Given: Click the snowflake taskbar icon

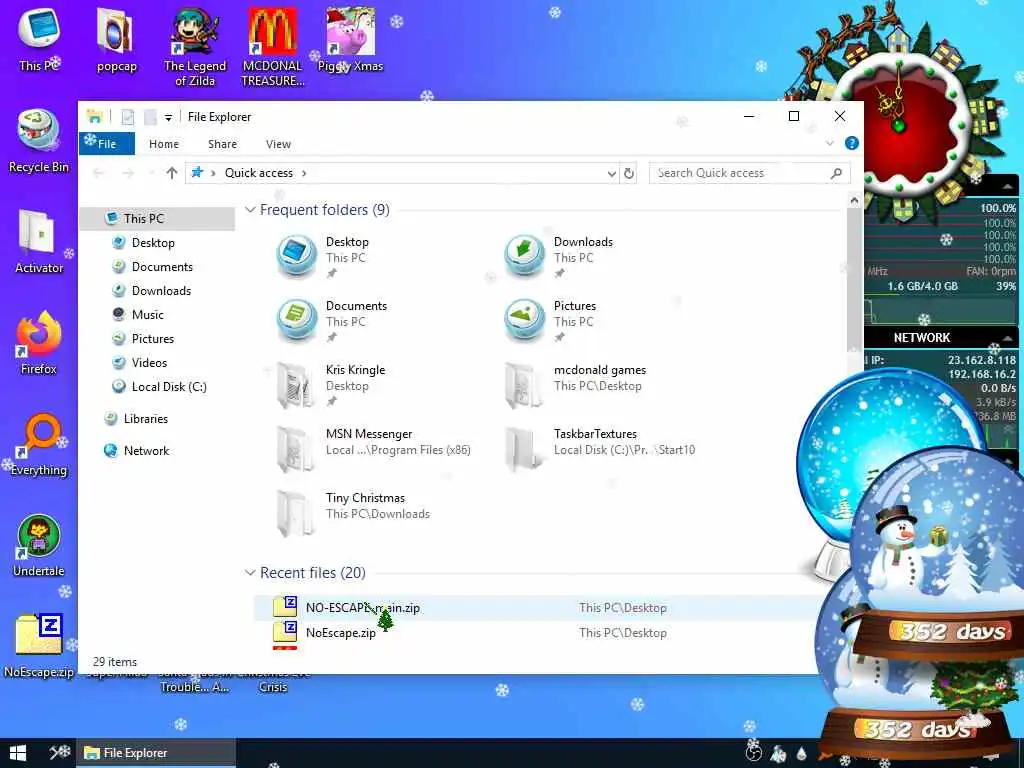Looking at the screenshot, I should coord(59,752).
